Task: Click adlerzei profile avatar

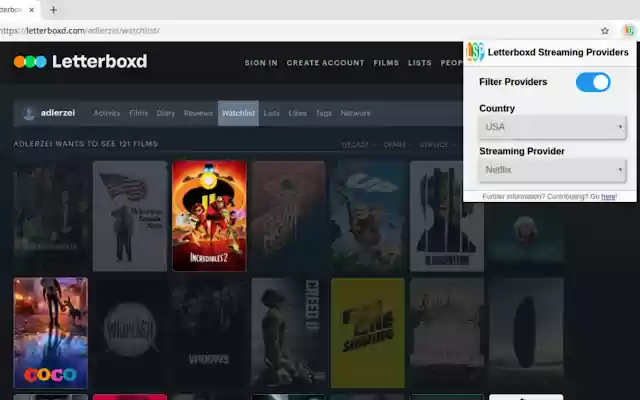Action: (29, 113)
